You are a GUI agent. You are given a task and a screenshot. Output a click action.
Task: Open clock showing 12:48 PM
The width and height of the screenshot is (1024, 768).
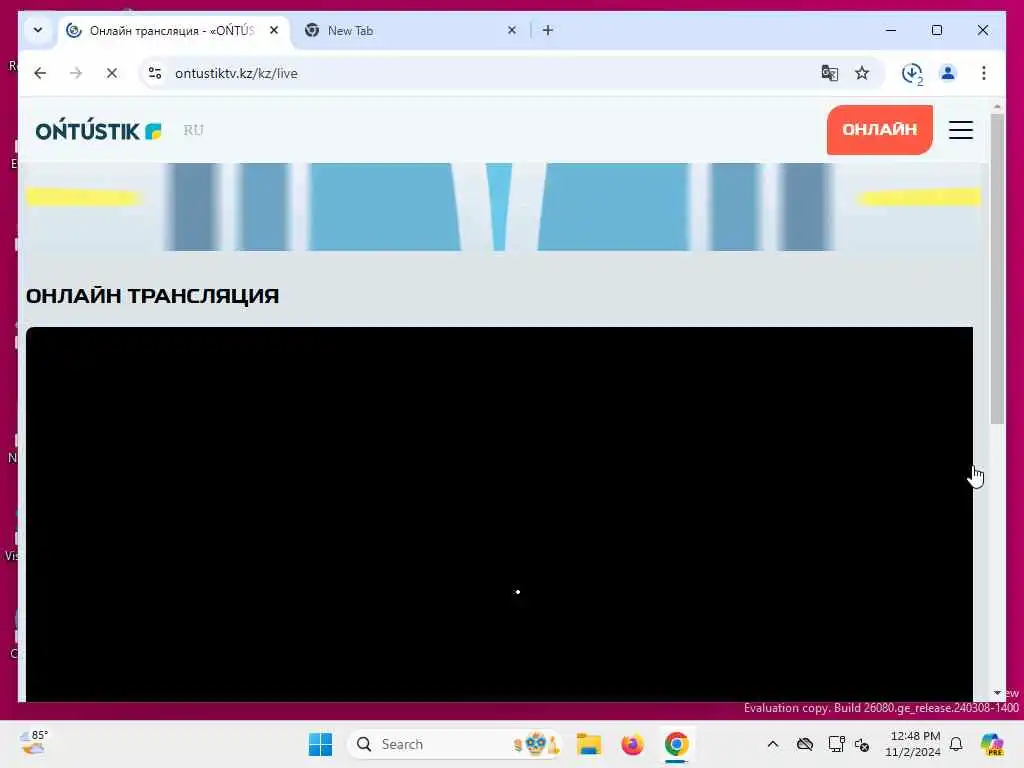pos(912,744)
